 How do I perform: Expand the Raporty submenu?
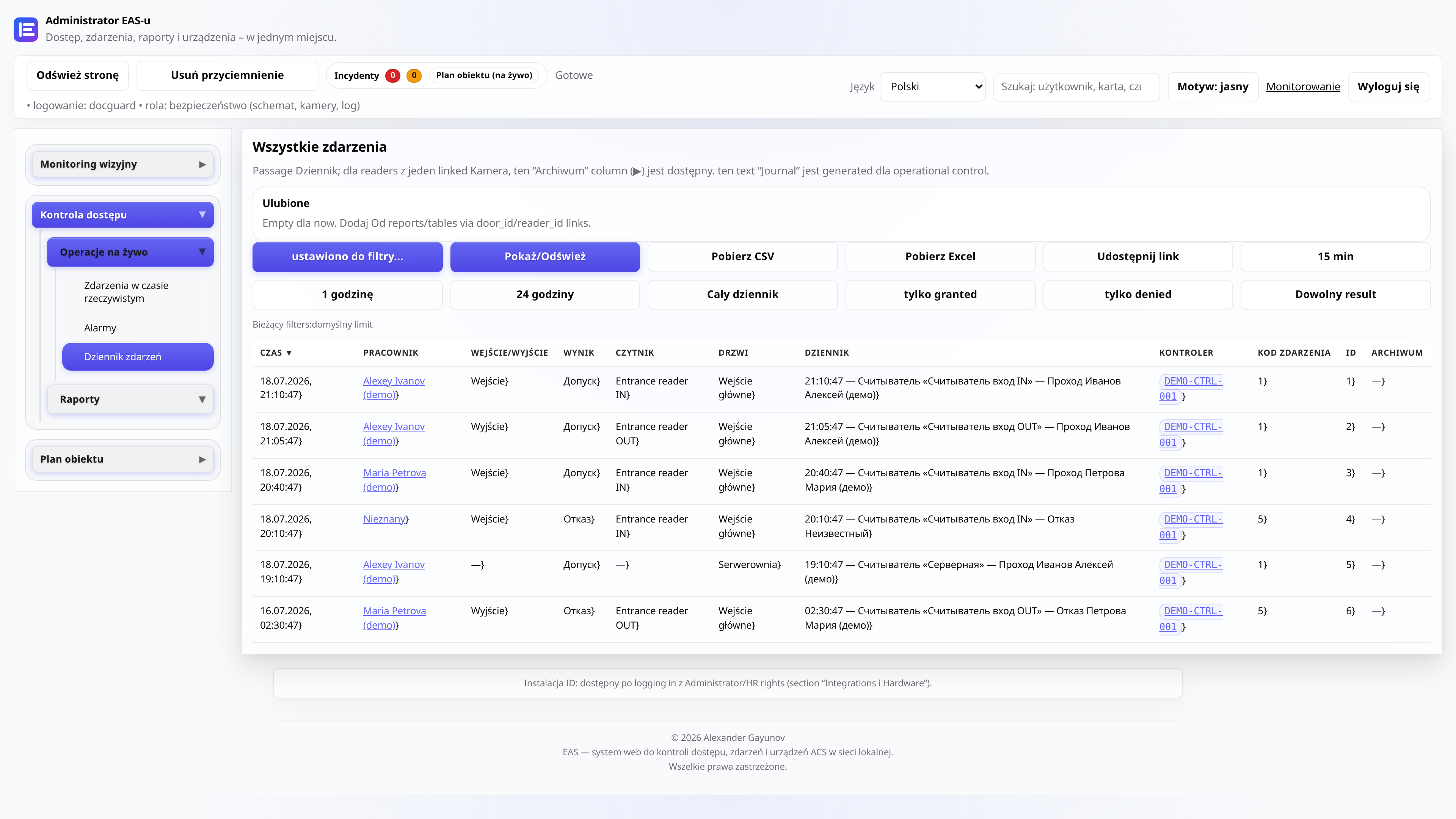pyautogui.click(x=202, y=400)
